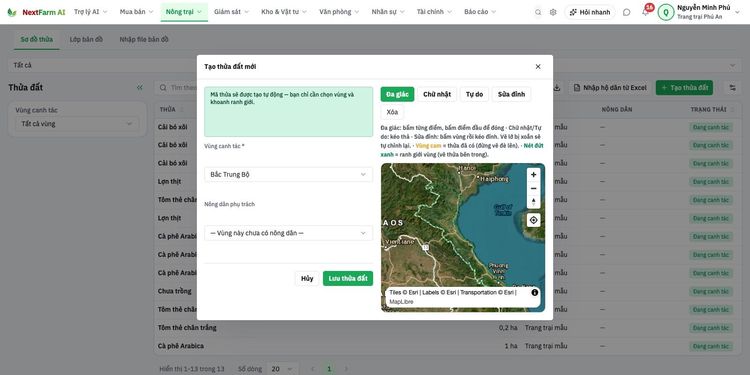
Task: Click the Lưu thửa đất button
Action: pos(348,278)
